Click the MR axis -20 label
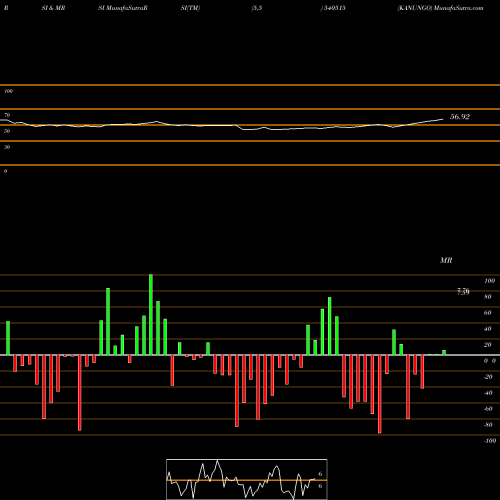Screen dimensions: 500x500 pyautogui.click(x=488, y=377)
